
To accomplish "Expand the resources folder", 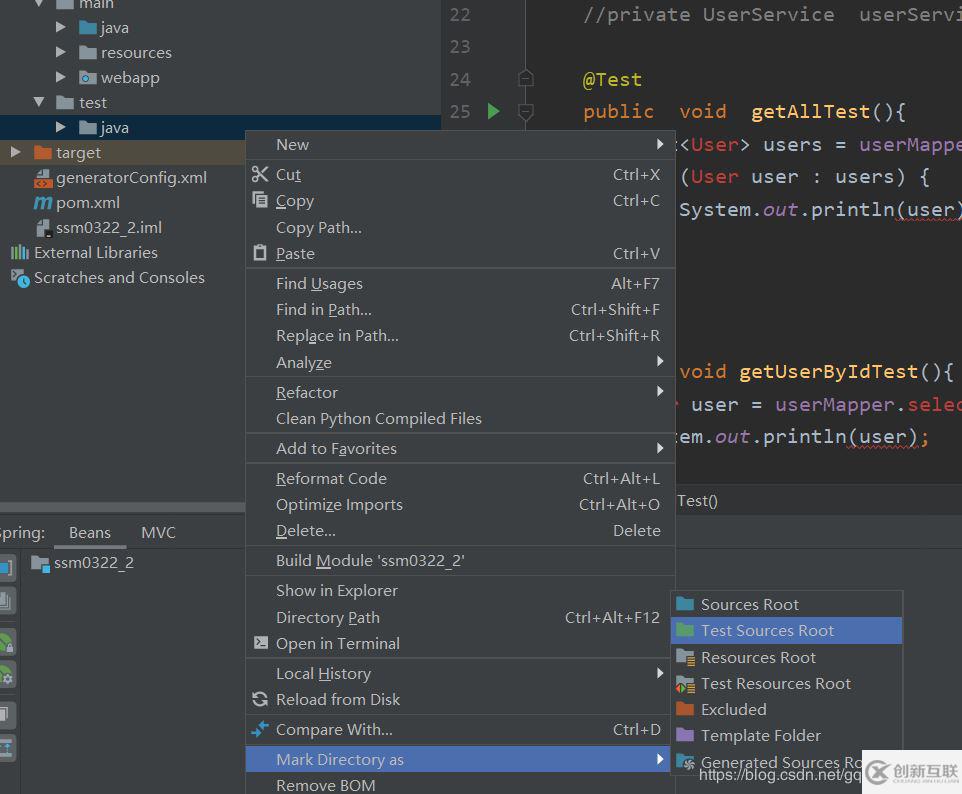I will (x=61, y=52).
